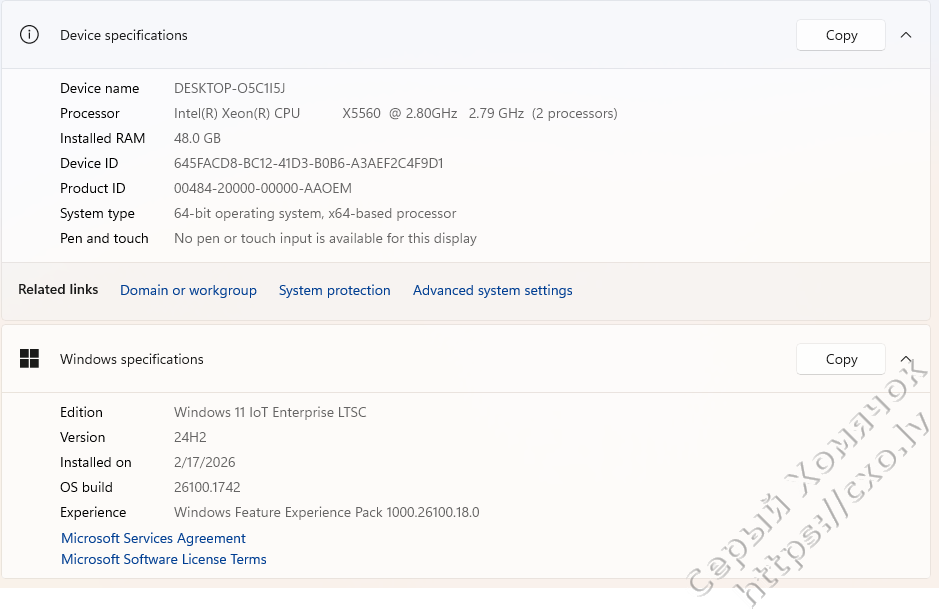This screenshot has height=614, width=939.
Task: Collapse the Device specifications section chevron
Action: (906, 35)
